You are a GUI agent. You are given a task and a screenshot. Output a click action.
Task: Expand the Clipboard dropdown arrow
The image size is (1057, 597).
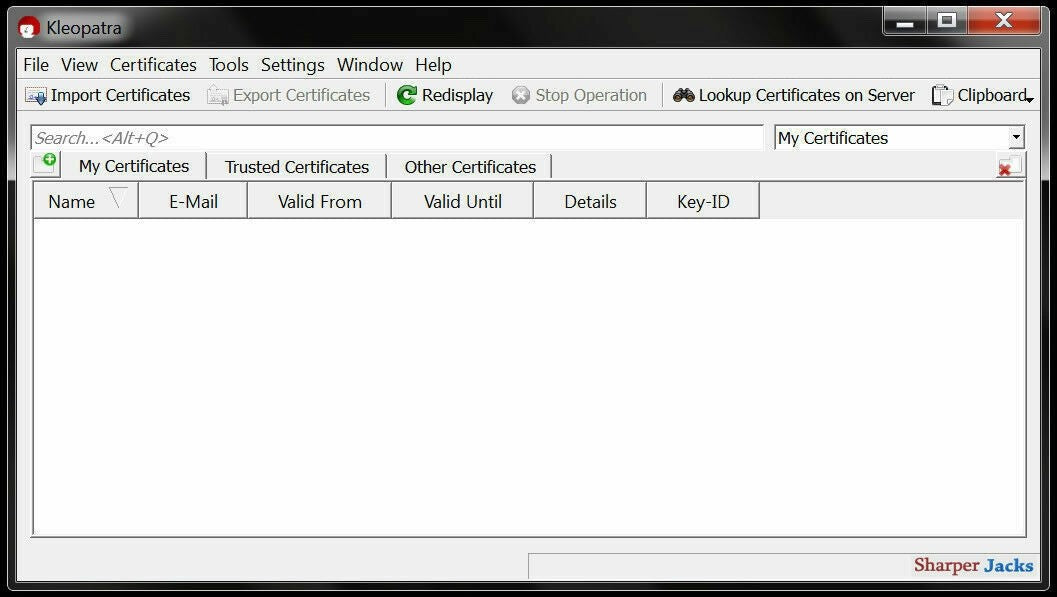click(x=1031, y=98)
